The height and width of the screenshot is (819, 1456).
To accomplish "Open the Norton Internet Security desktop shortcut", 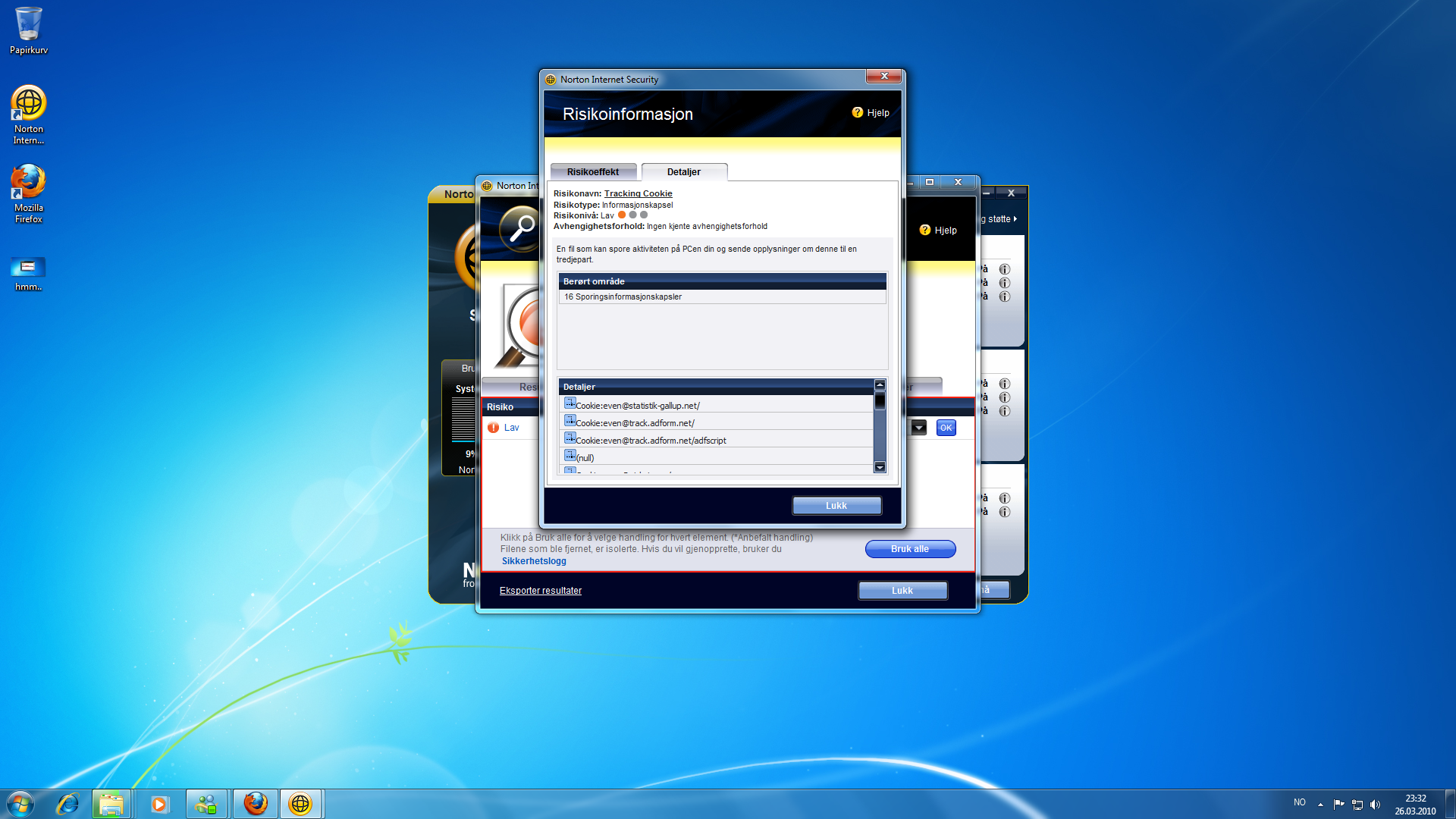I will (x=28, y=115).
